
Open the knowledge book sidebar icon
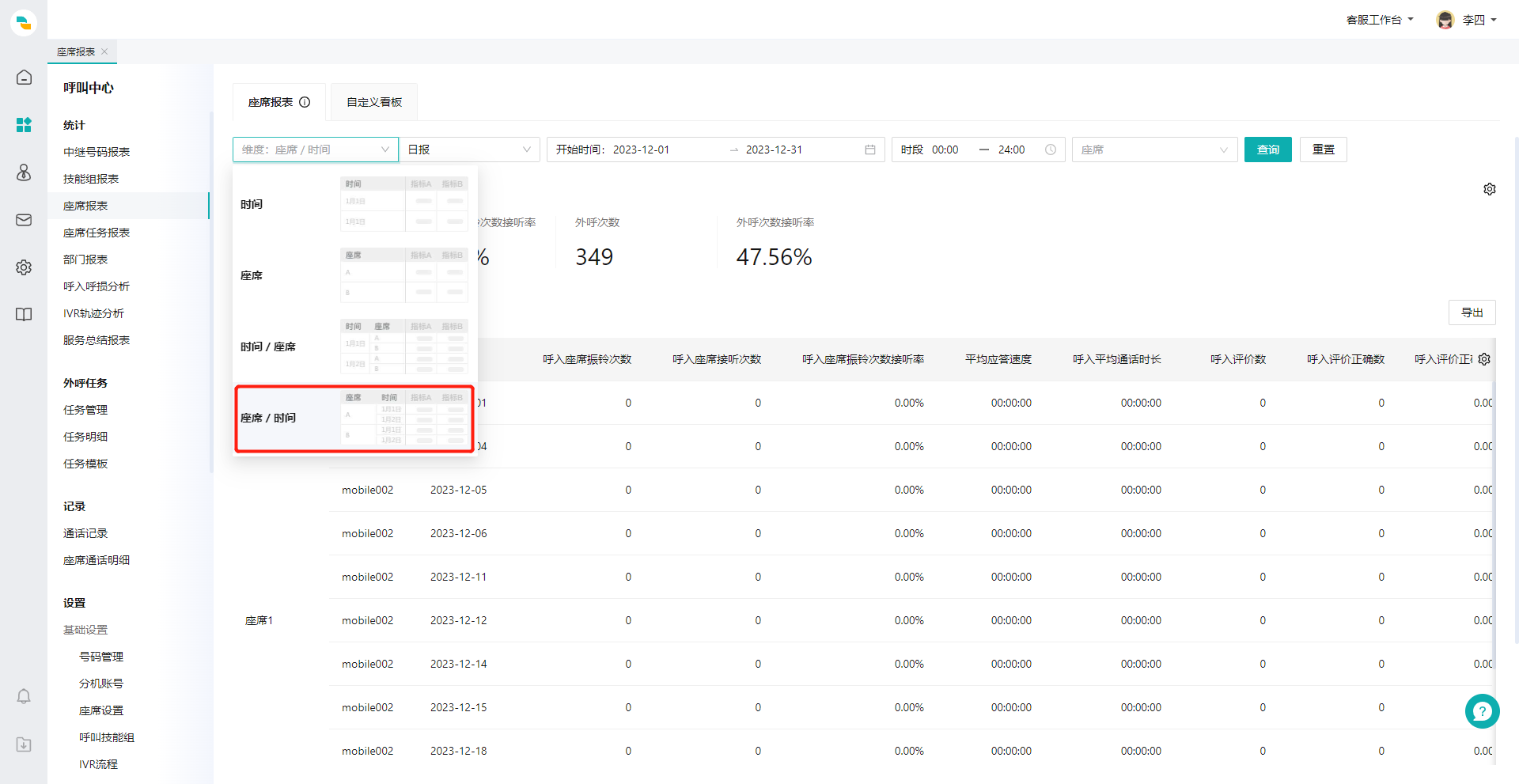pos(24,314)
